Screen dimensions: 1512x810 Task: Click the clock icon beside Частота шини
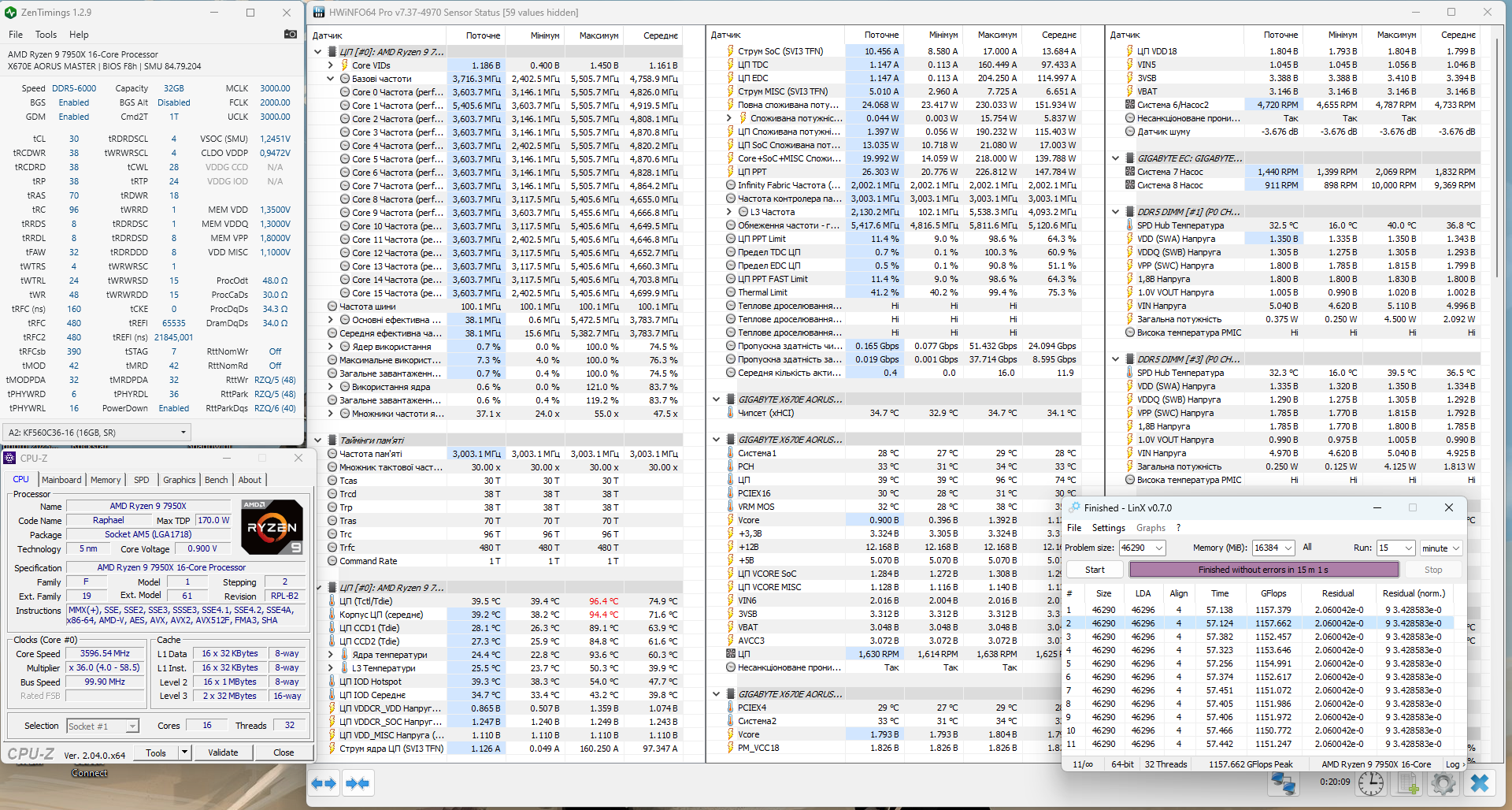(x=332, y=307)
